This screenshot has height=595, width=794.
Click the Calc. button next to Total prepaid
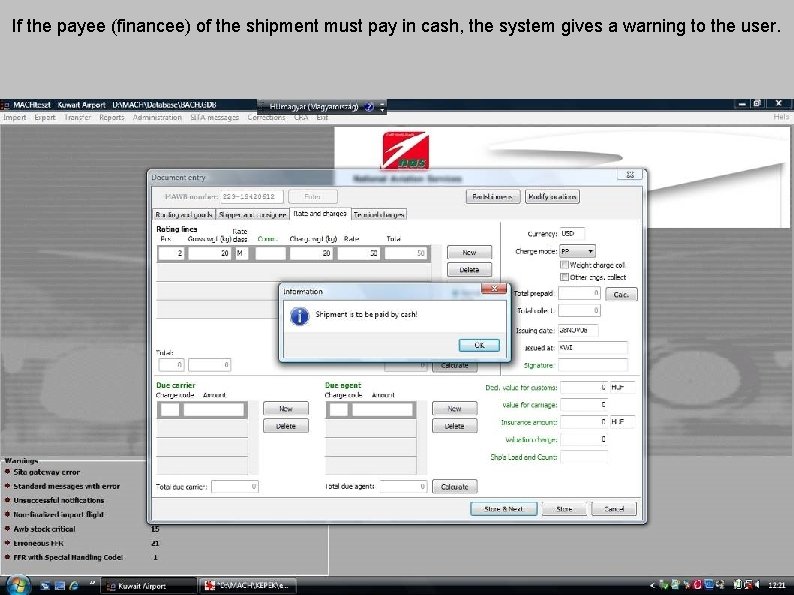click(621, 294)
